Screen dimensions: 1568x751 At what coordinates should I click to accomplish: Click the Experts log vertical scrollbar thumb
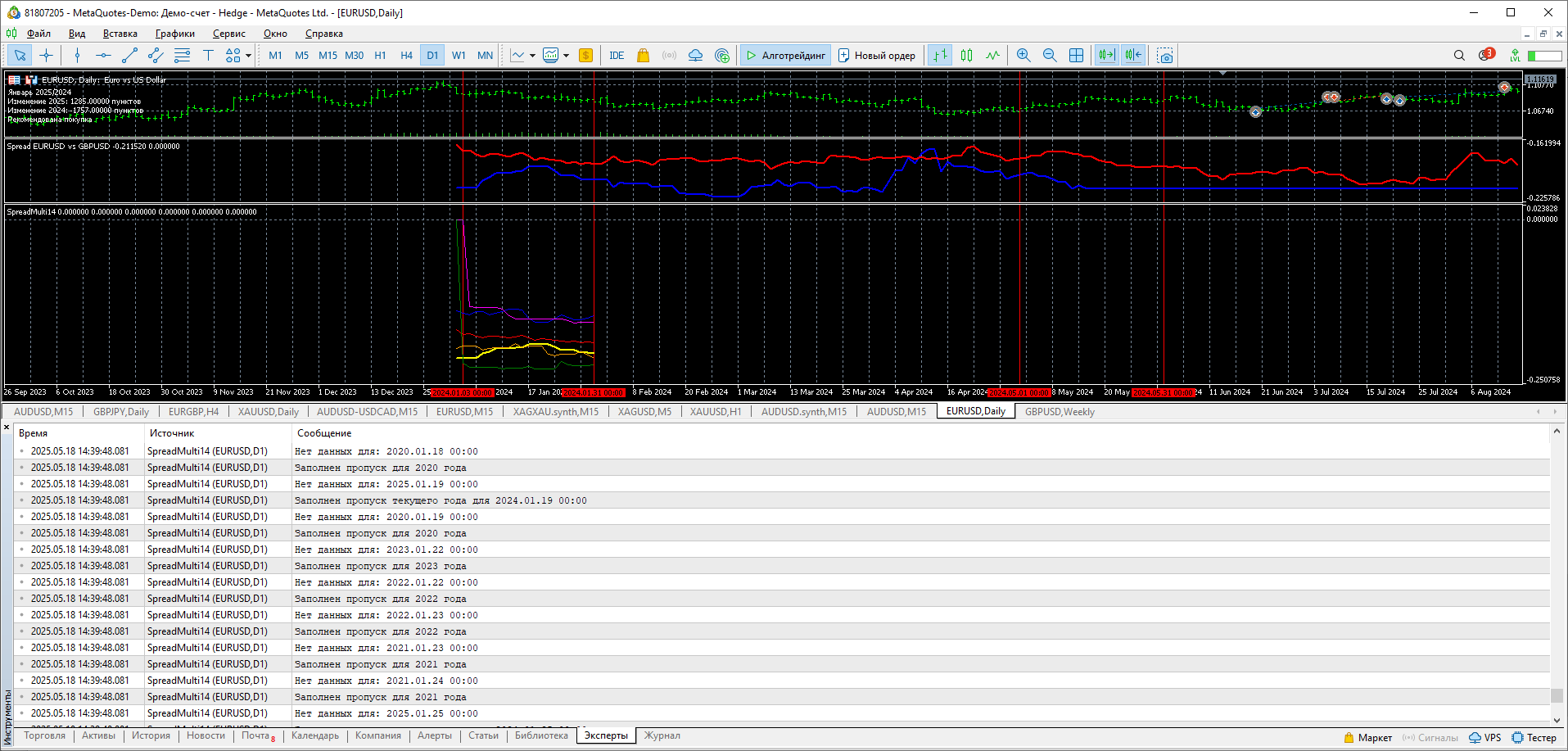[x=1557, y=695]
